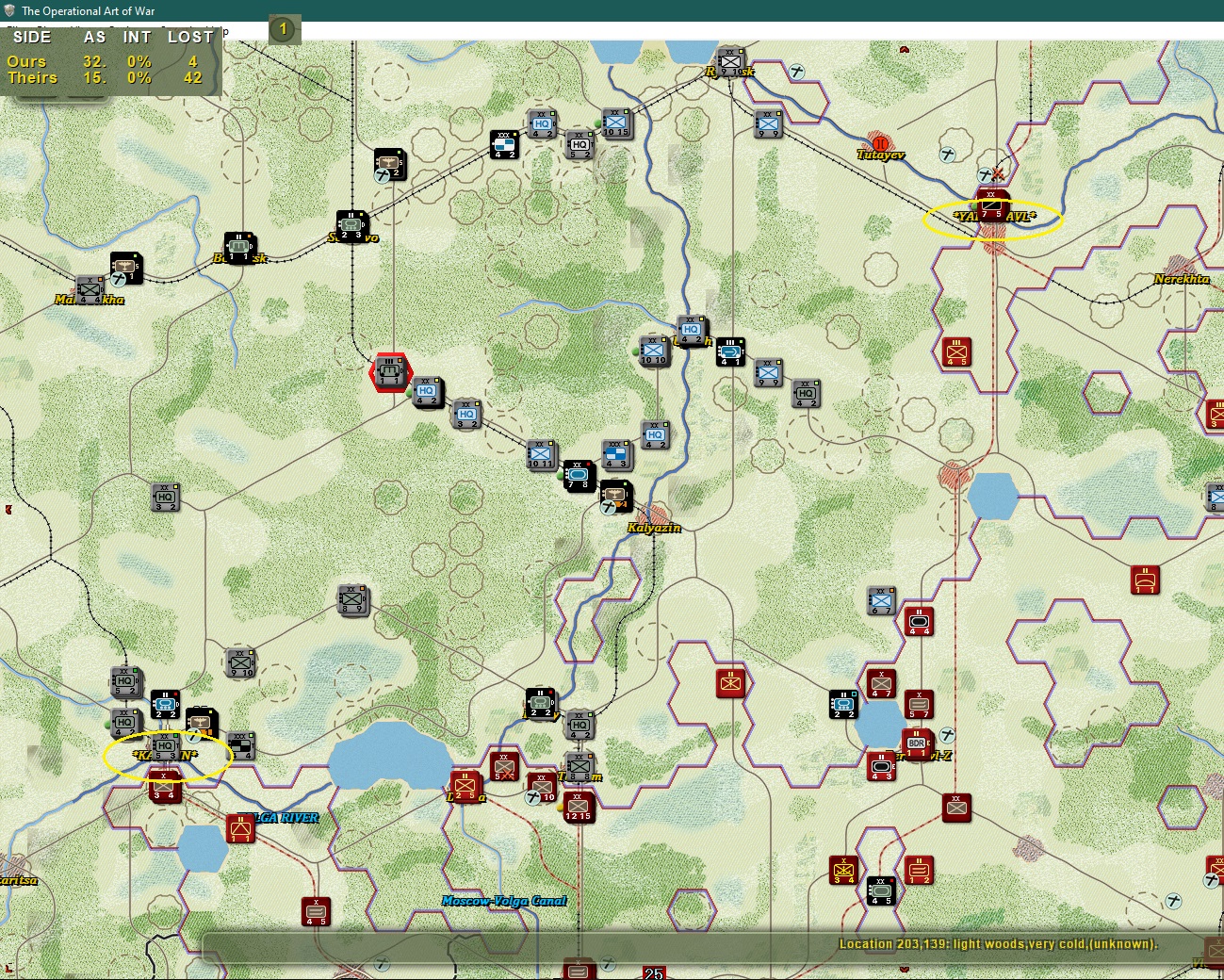This screenshot has width=1224, height=980.
Task: Select the red armored unit 4-4
Action: click(919, 622)
